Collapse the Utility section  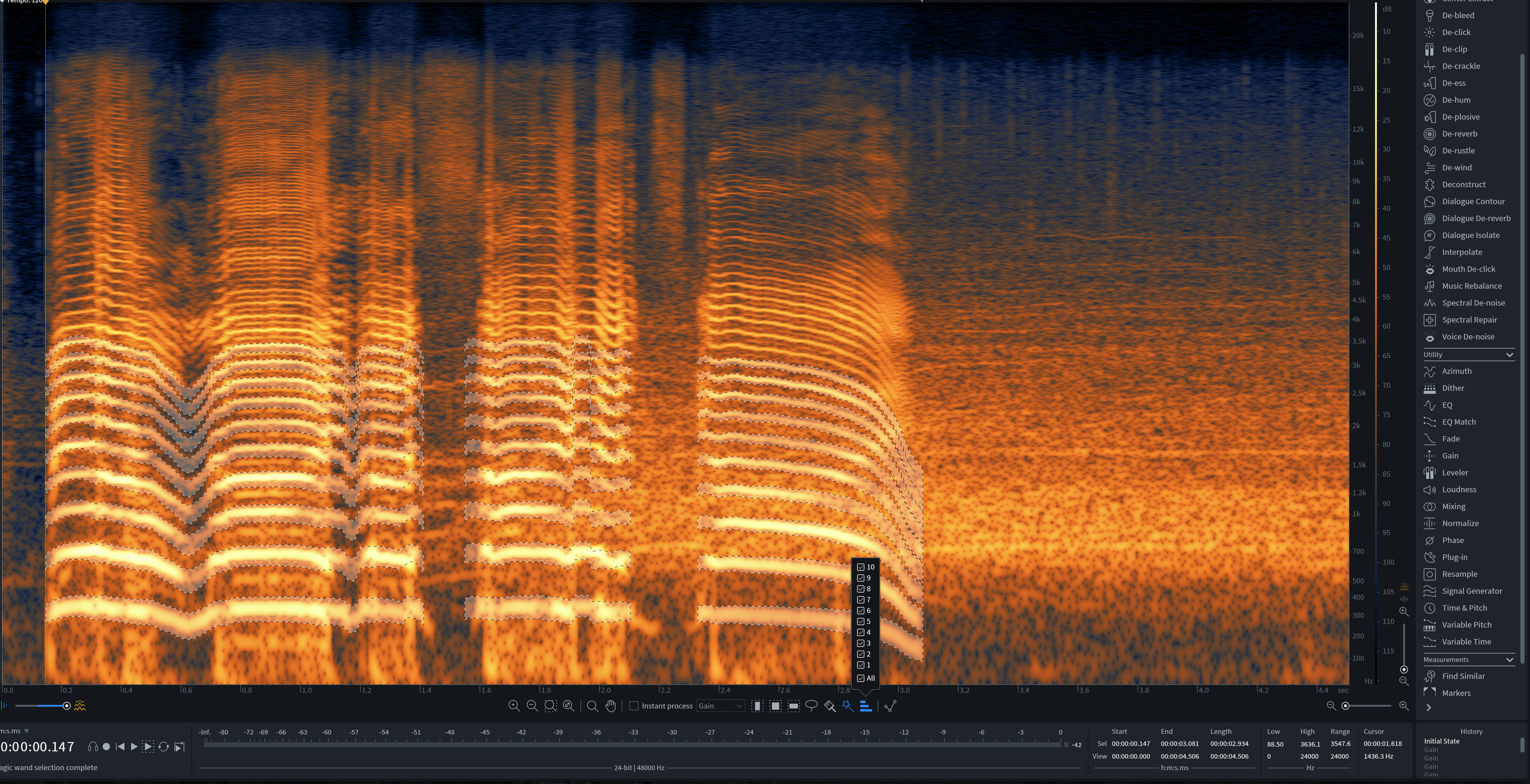(x=1509, y=355)
